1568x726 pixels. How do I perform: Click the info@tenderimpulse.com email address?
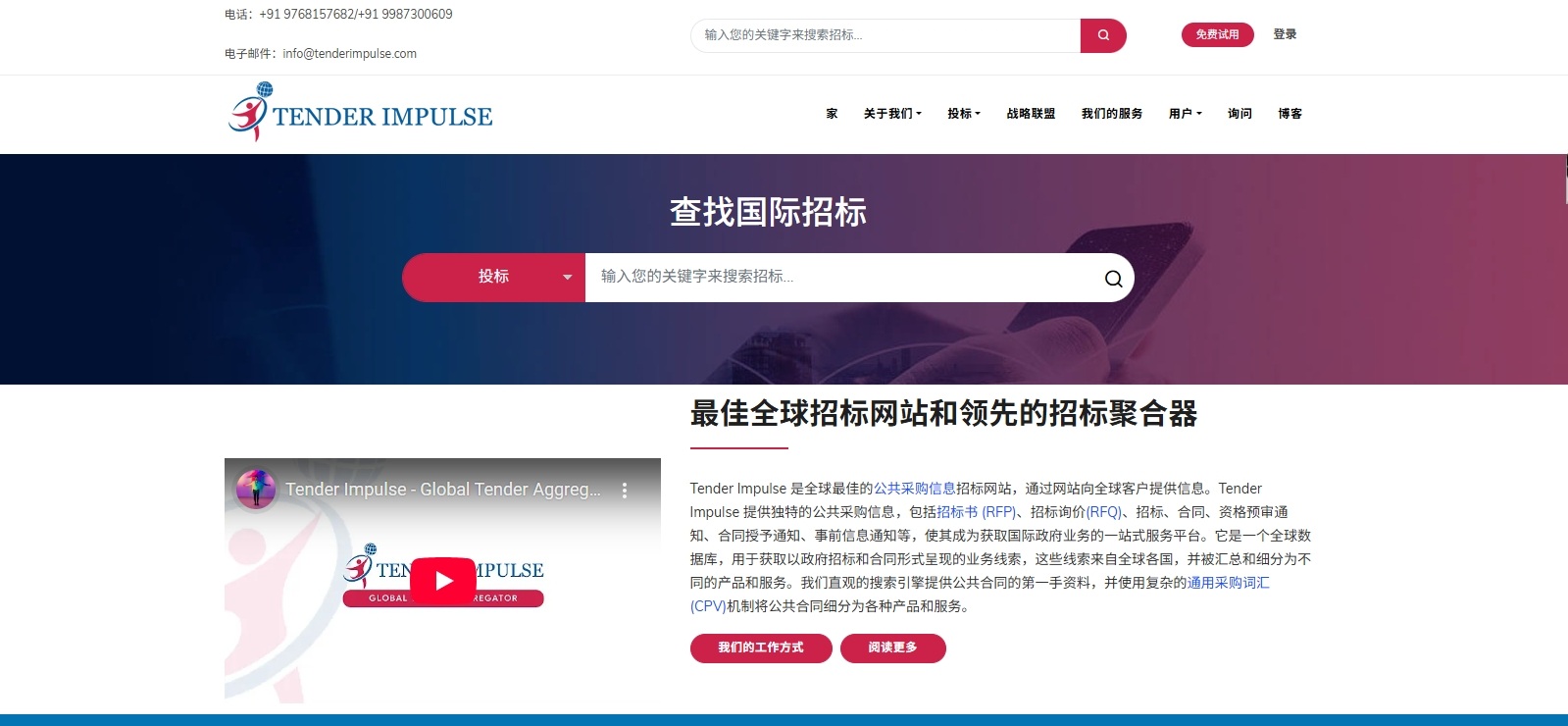coord(349,54)
